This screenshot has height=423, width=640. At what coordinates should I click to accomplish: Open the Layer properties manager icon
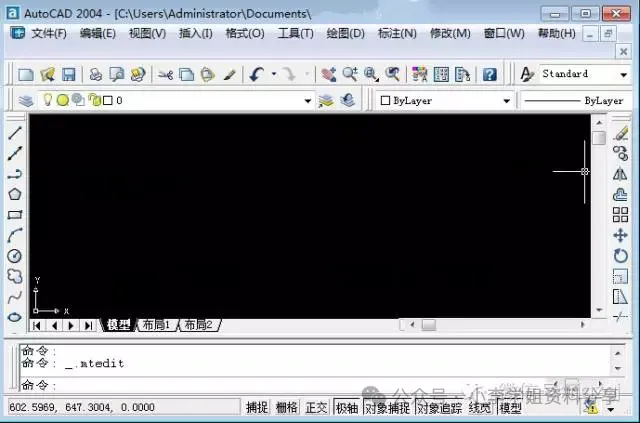(25, 100)
